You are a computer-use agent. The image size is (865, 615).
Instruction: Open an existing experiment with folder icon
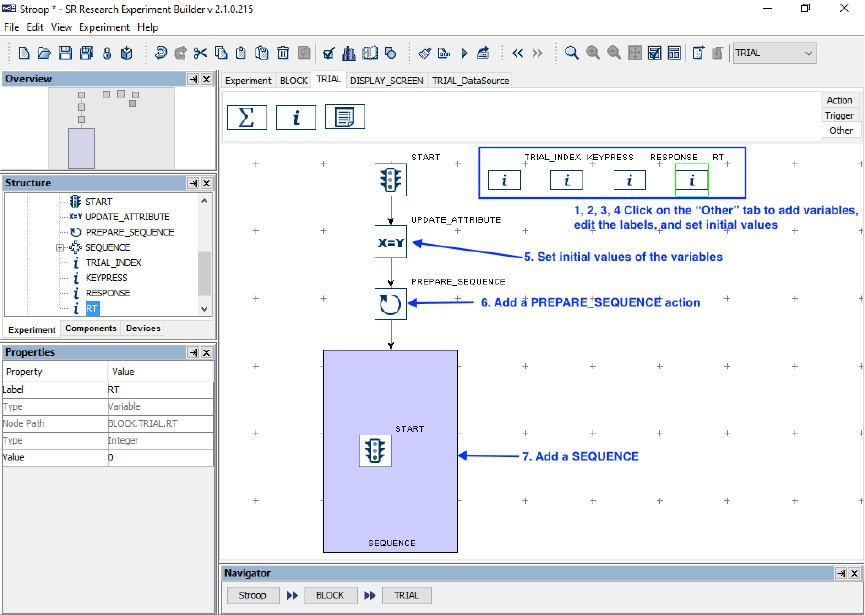[x=44, y=53]
